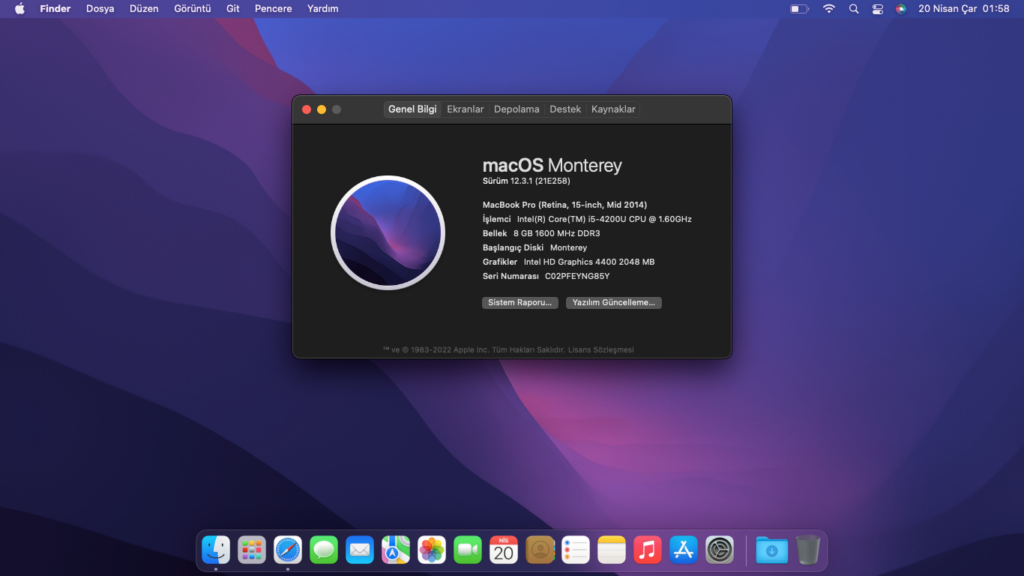The height and width of the screenshot is (576, 1024).
Task: Switch to the Destek tab
Action: 565,109
